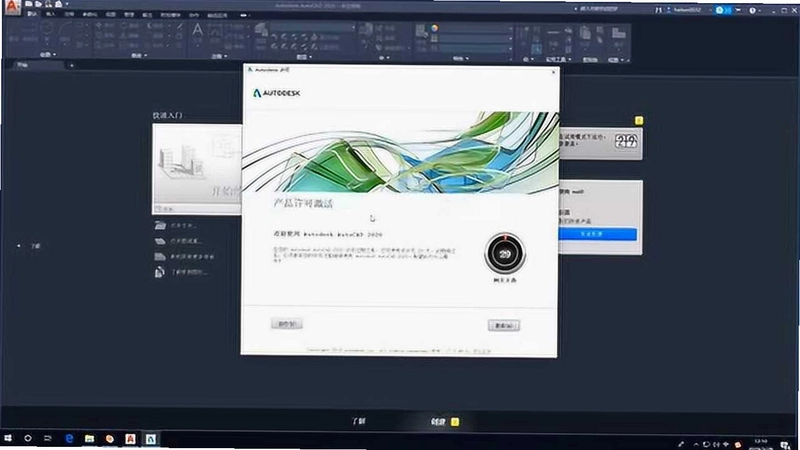Open File Explorer from the taskbar

click(89, 438)
